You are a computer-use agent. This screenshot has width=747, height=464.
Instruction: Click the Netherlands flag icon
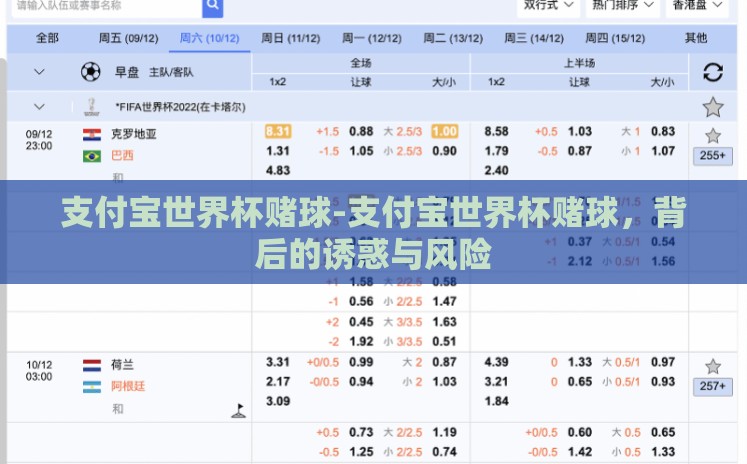(x=92, y=365)
